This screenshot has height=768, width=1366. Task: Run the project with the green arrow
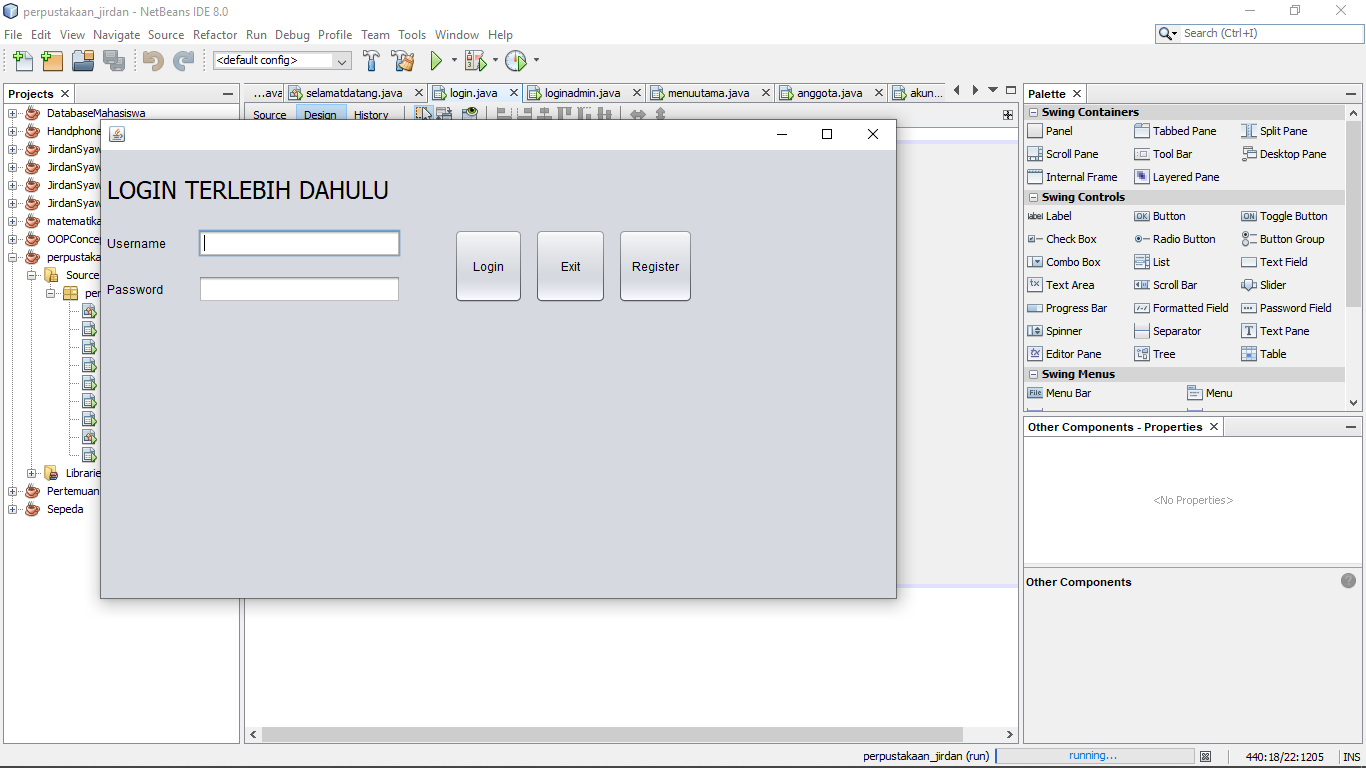(437, 61)
